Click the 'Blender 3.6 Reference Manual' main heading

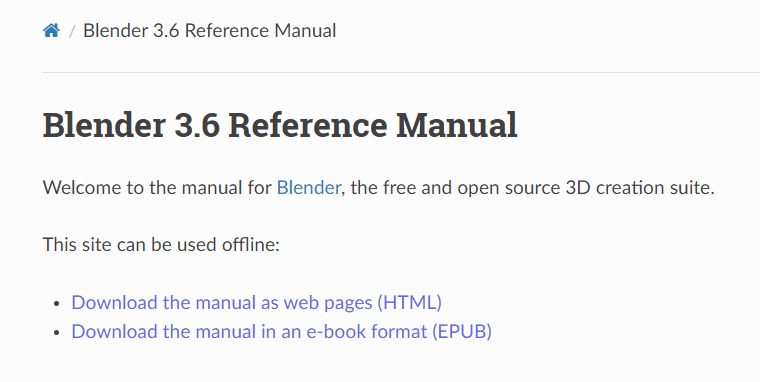coord(280,125)
